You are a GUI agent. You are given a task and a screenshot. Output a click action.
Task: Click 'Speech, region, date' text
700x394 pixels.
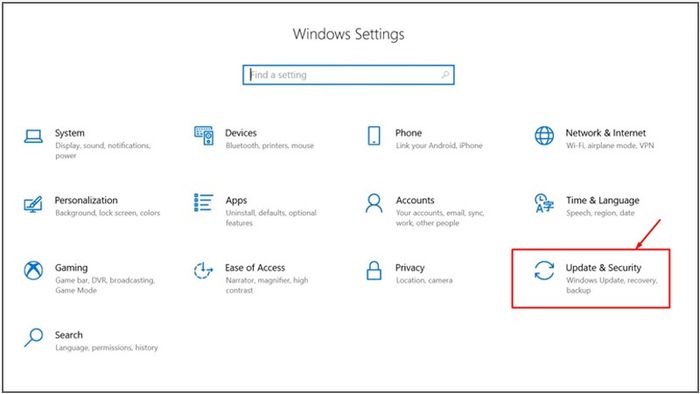tap(600, 213)
